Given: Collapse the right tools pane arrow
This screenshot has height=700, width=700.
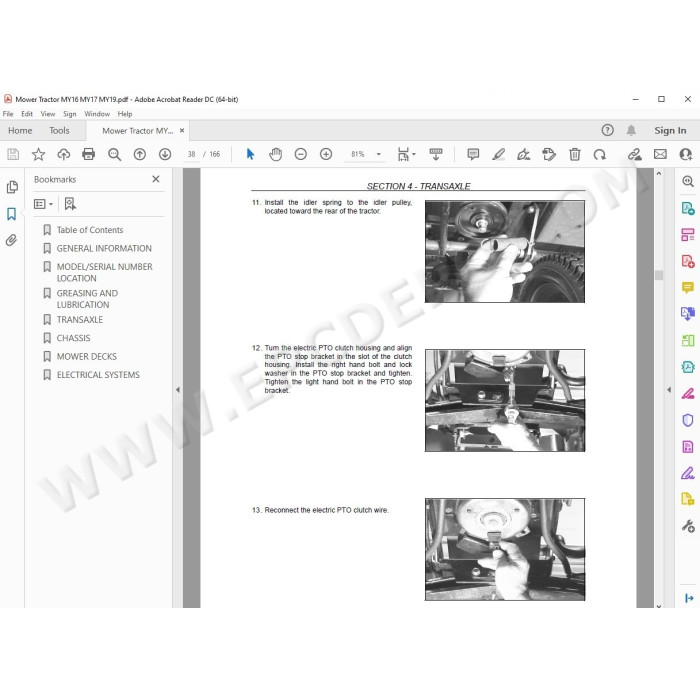Looking at the screenshot, I should click(669, 390).
